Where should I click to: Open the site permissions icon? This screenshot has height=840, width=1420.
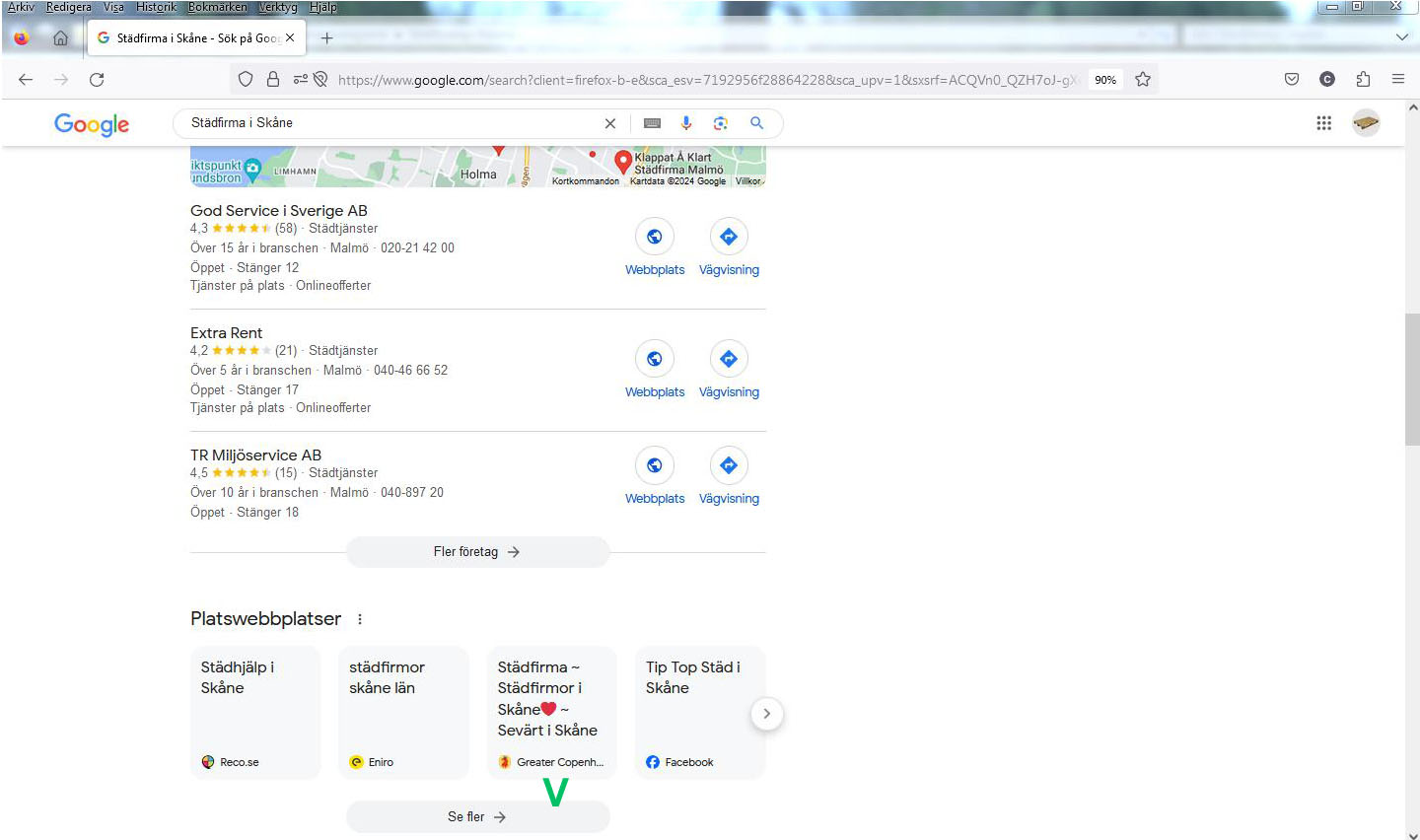click(x=301, y=80)
